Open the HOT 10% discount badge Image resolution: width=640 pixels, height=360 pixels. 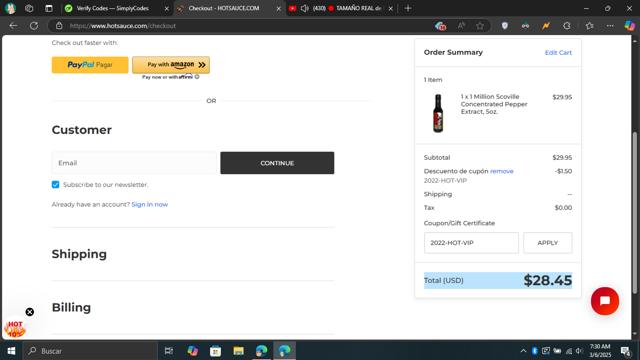15,329
